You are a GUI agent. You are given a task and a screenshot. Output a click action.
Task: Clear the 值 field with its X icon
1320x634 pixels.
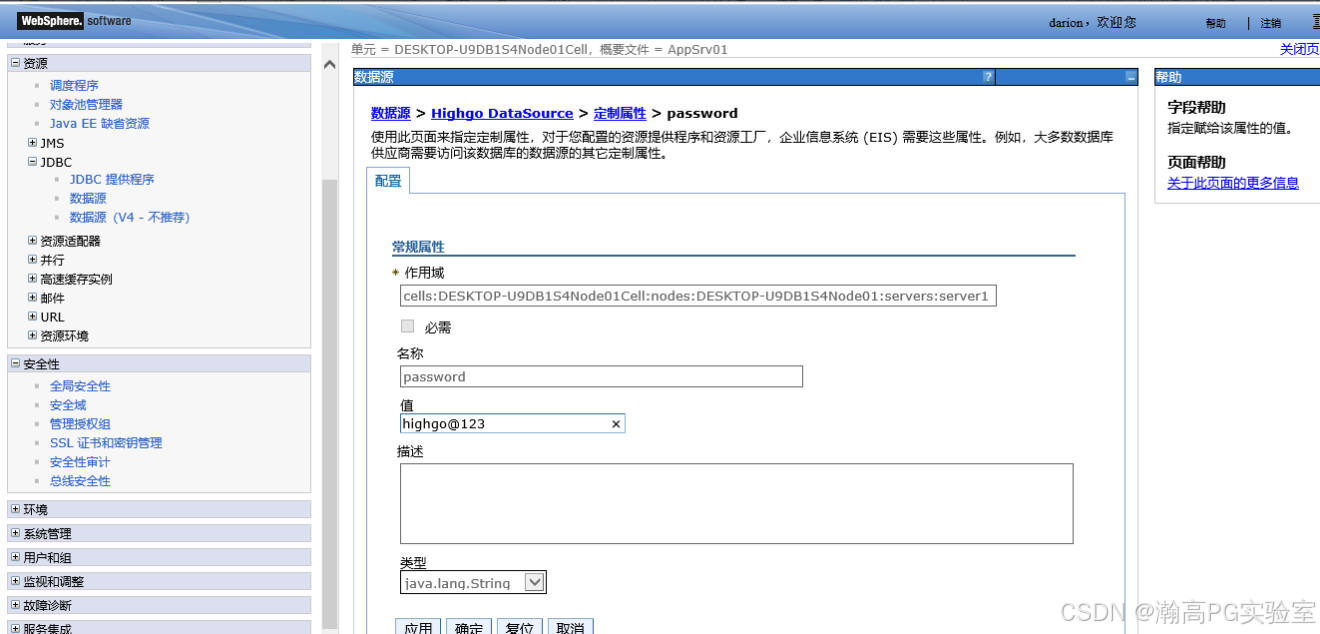click(x=616, y=424)
